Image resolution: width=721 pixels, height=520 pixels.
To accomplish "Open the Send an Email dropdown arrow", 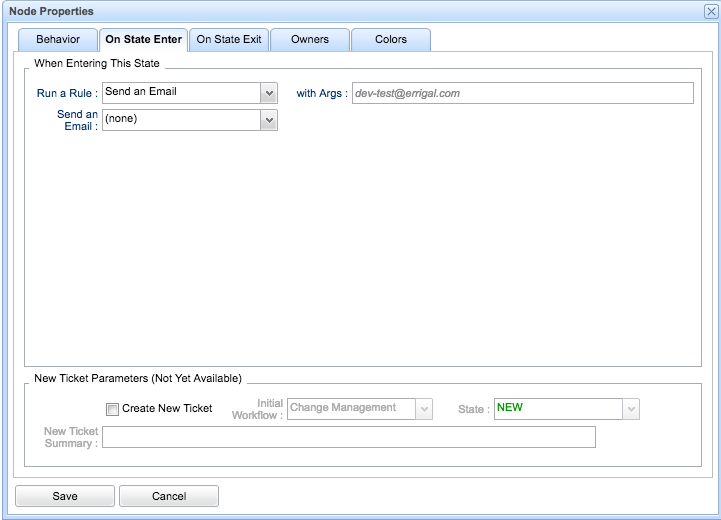I will coord(268,120).
